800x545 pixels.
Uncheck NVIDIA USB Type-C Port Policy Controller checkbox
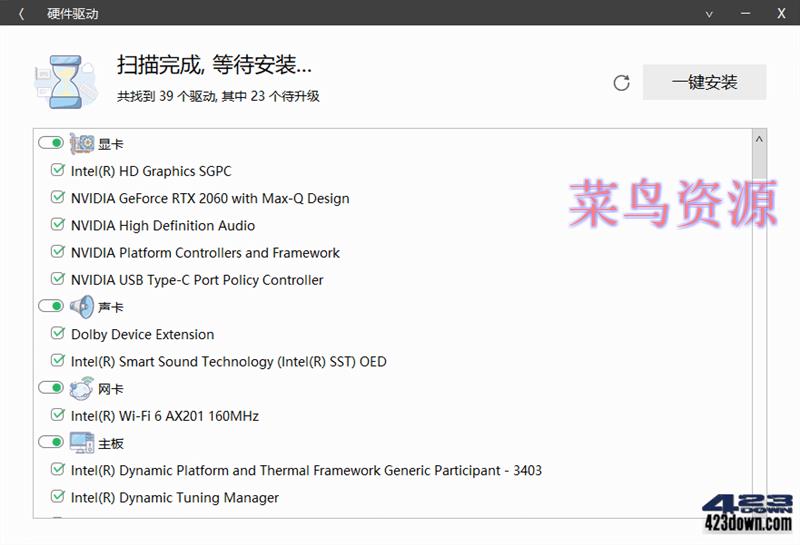tap(58, 279)
